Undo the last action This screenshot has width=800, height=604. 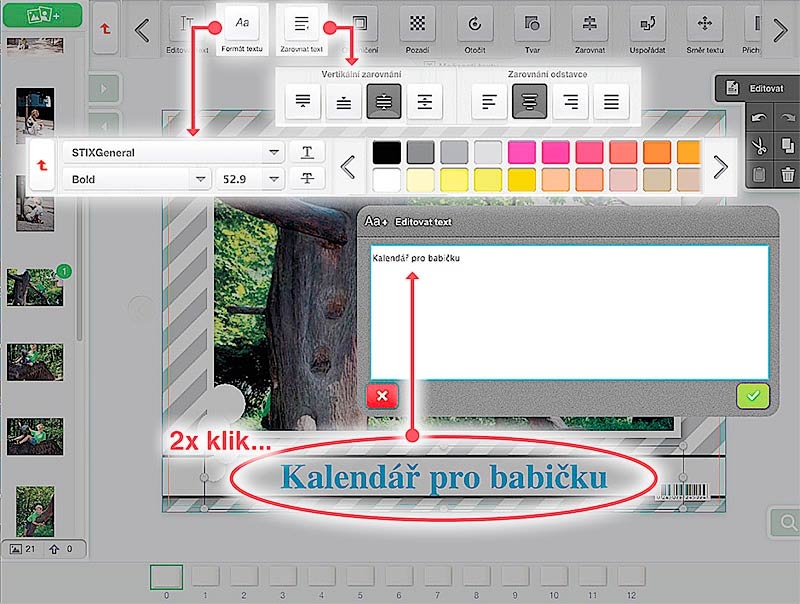click(759, 117)
